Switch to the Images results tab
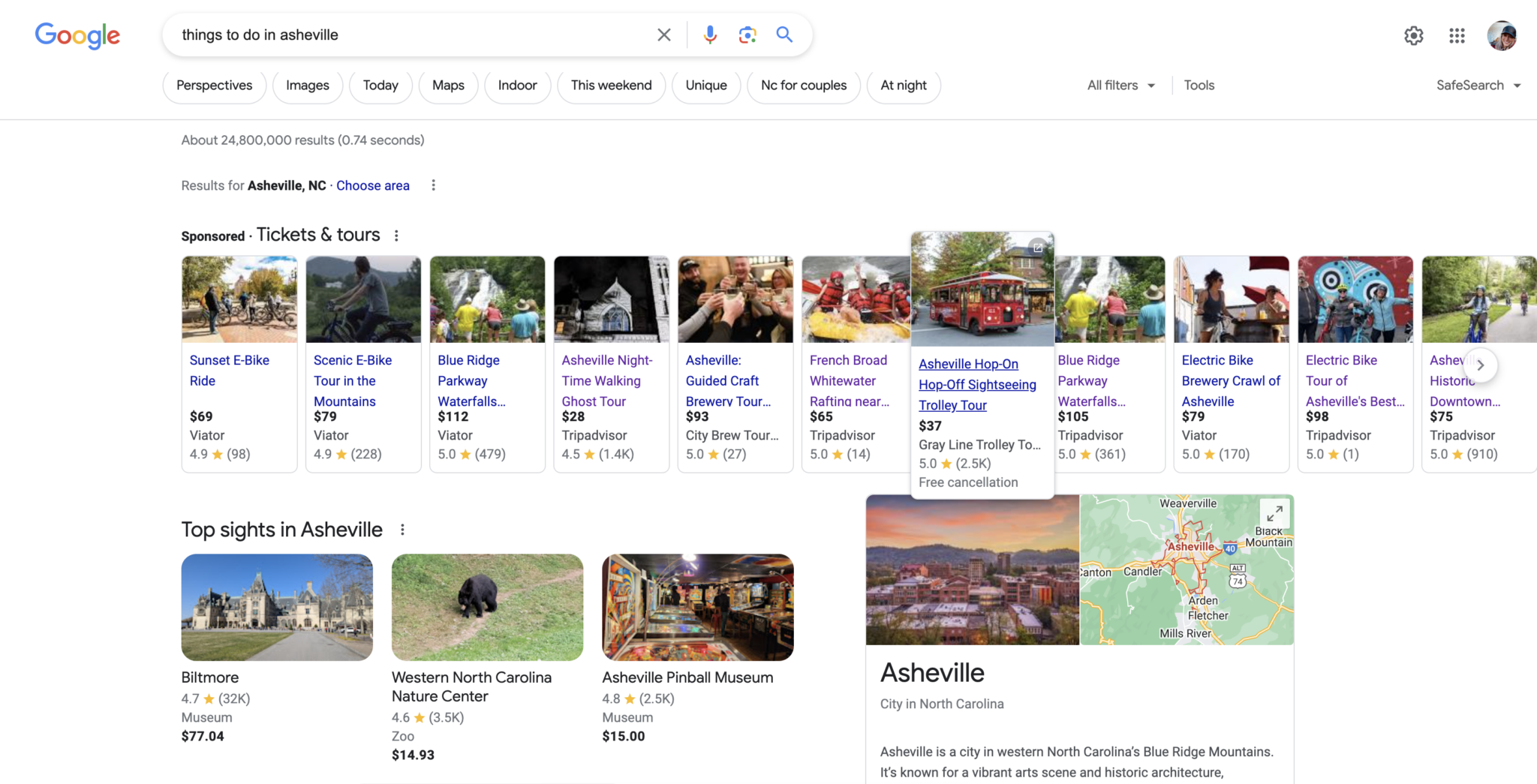The width and height of the screenshot is (1537, 784). point(307,85)
